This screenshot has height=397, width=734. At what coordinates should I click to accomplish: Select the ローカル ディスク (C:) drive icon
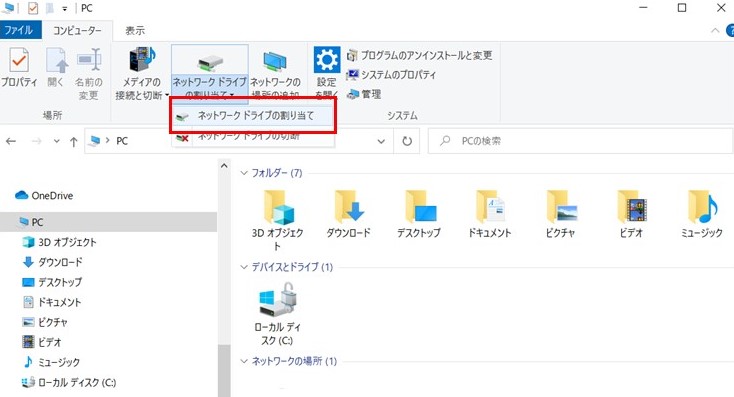tap(277, 314)
